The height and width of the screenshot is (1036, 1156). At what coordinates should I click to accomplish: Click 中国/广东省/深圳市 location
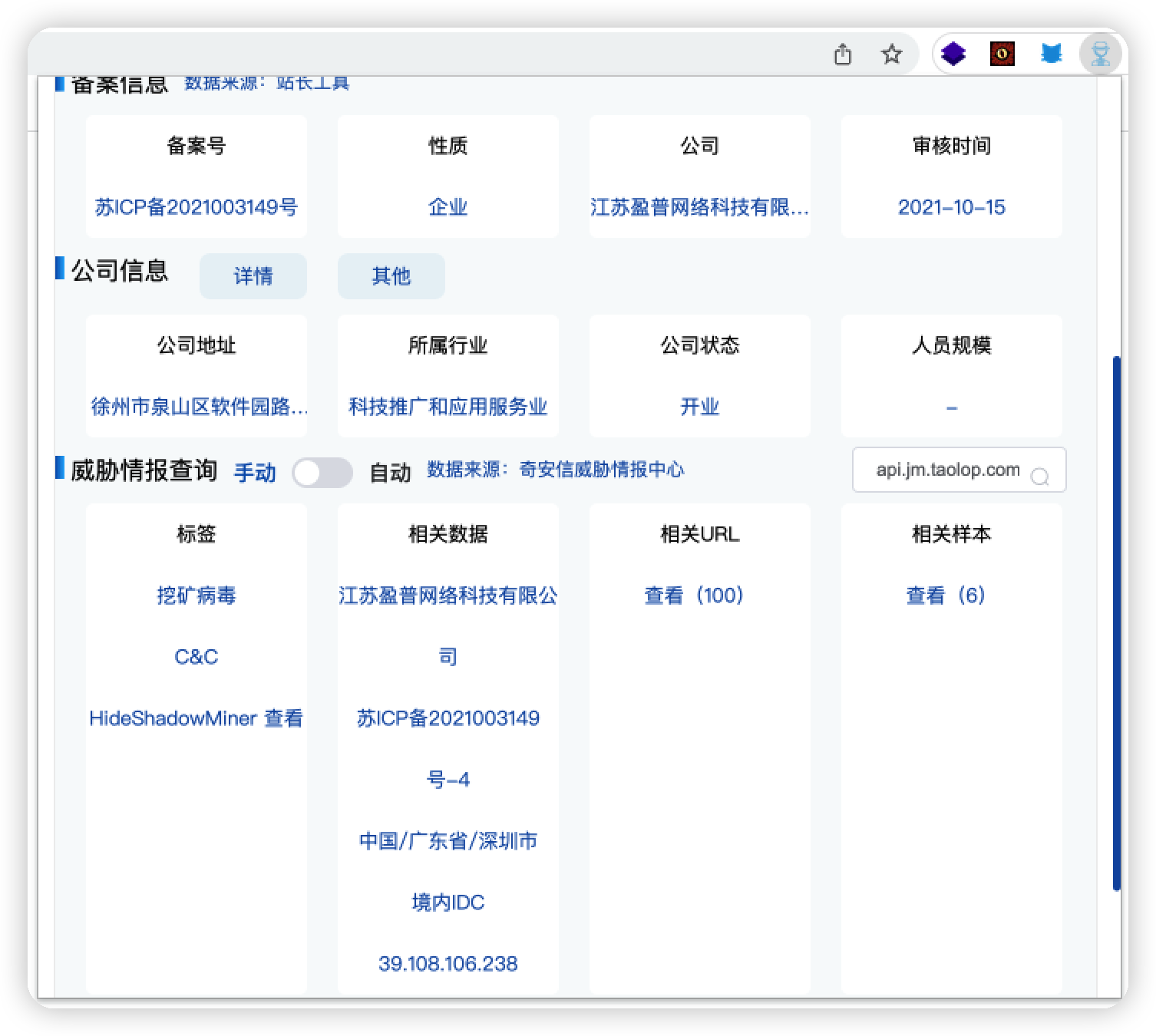pos(448,841)
